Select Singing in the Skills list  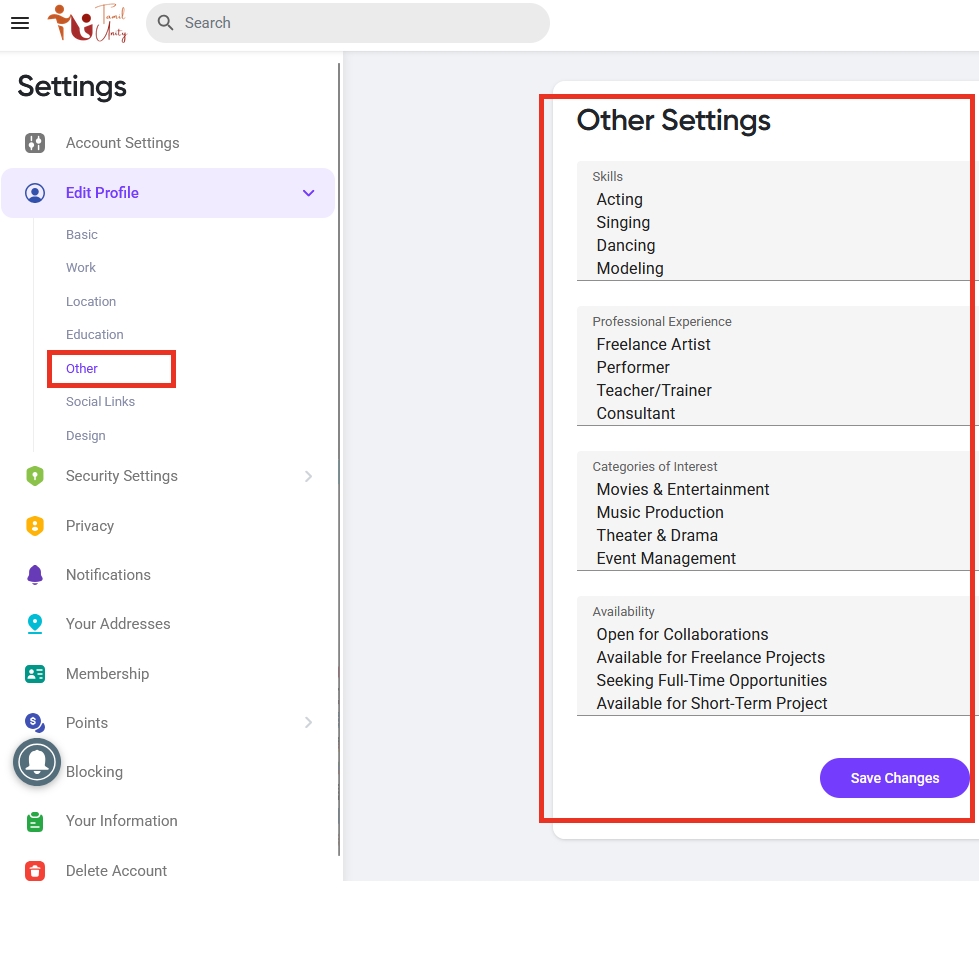click(x=623, y=222)
